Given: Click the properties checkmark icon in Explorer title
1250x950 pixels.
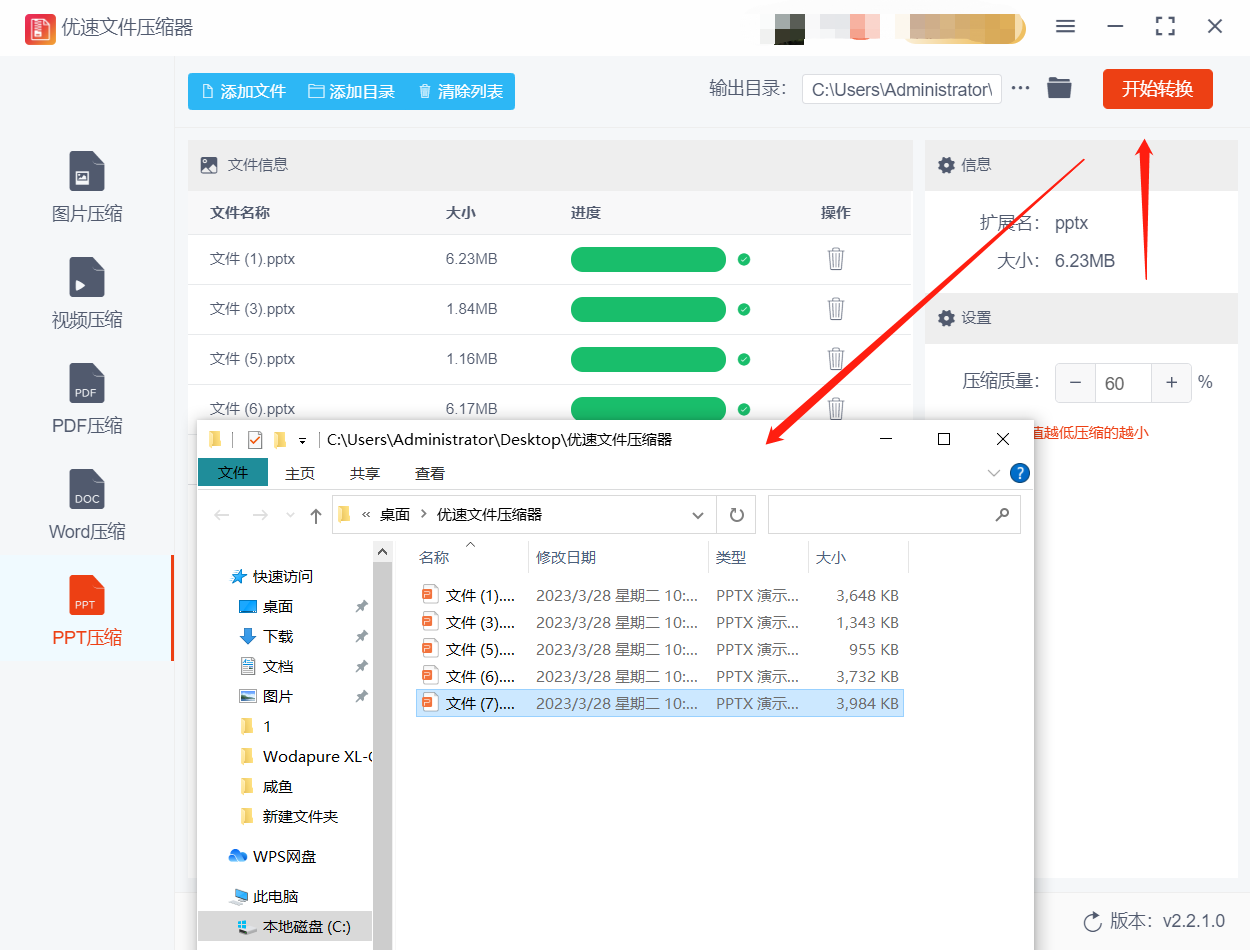Looking at the screenshot, I should click(254, 439).
